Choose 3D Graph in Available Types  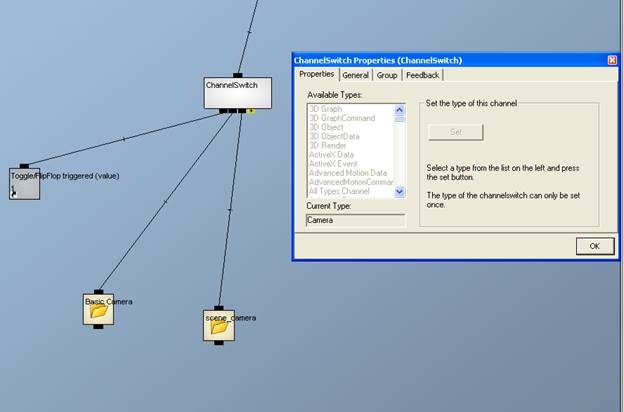326,106
